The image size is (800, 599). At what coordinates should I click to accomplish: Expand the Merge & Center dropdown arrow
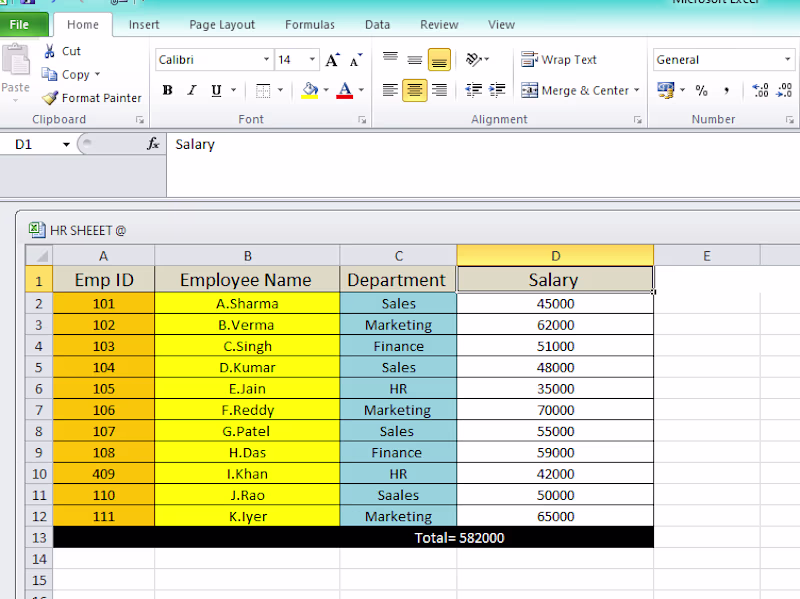[x=636, y=90]
